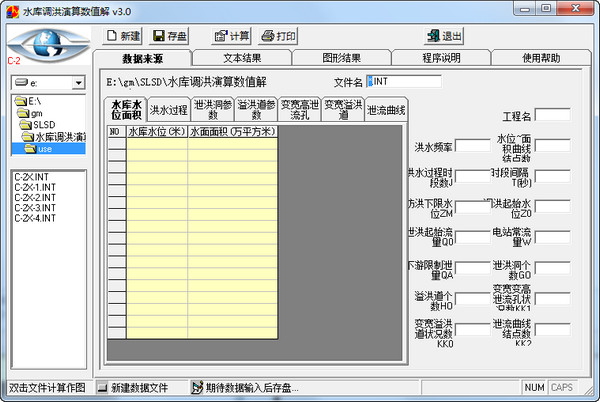Switch to the 图形结果 tab

coord(341,58)
